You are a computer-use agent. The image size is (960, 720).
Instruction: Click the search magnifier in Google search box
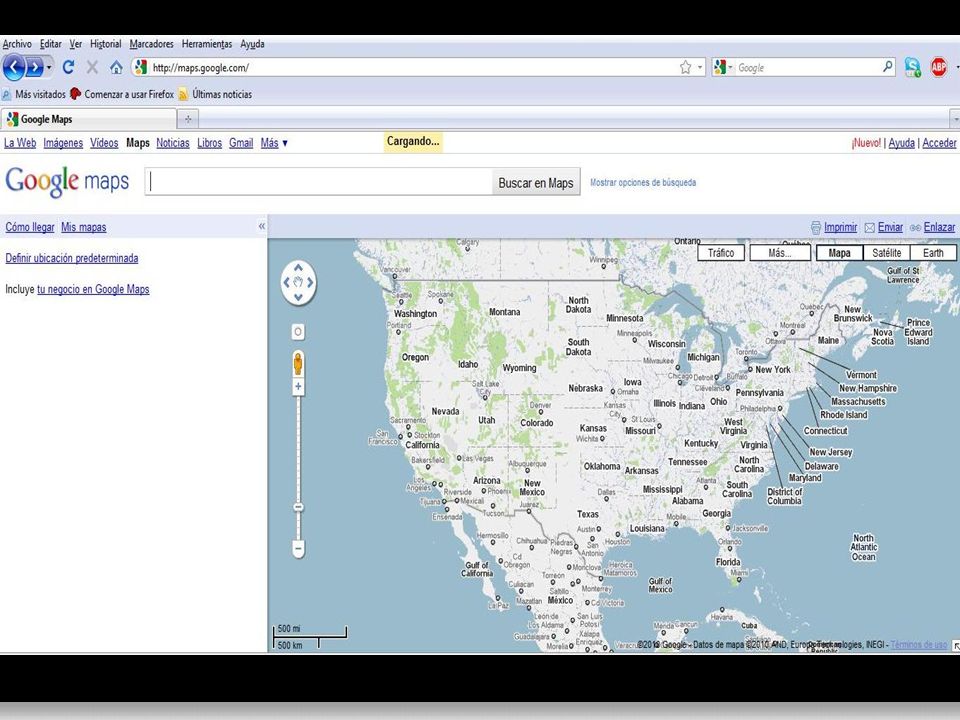[x=887, y=67]
